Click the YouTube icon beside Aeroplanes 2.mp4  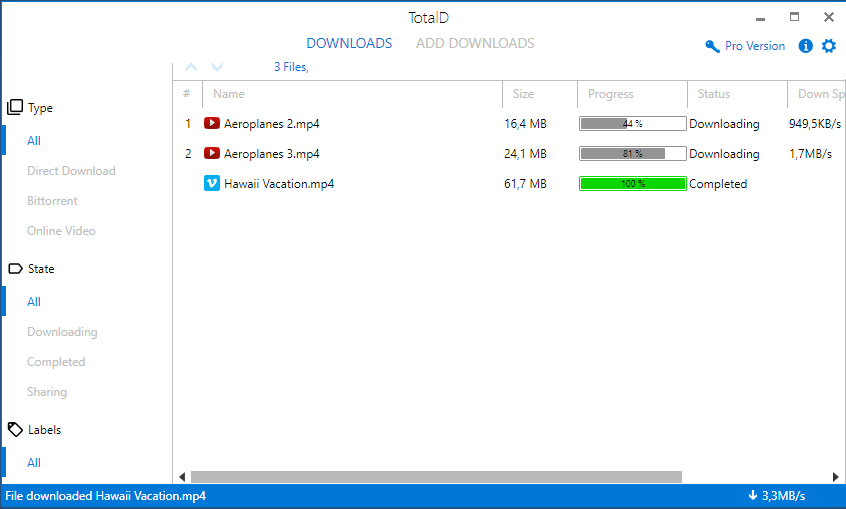coord(212,124)
